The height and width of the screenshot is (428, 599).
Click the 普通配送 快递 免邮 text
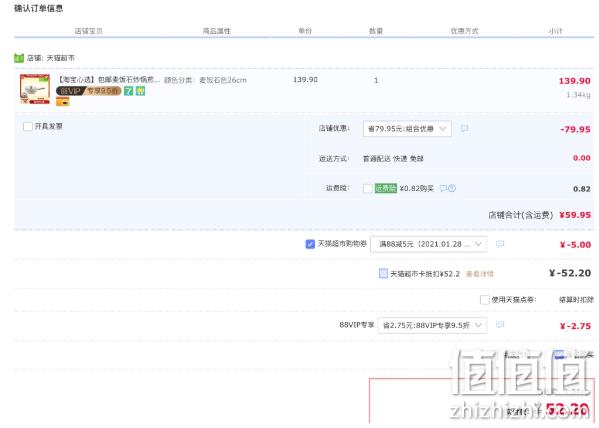(x=393, y=159)
